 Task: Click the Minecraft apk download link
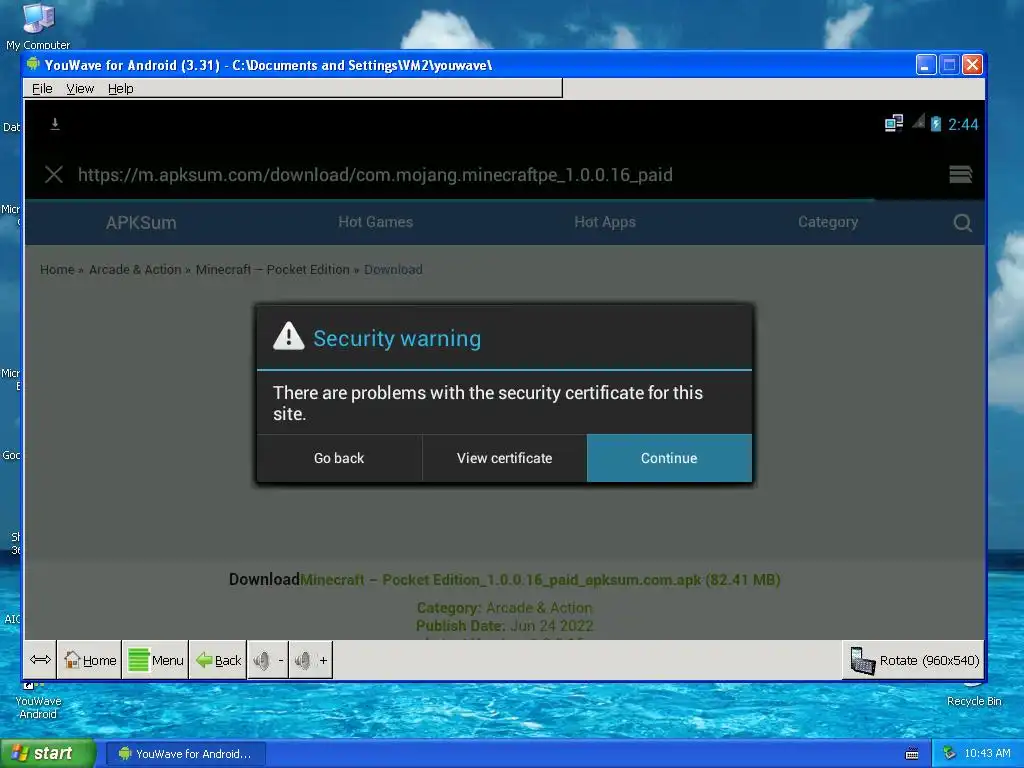pyautogui.click(x=540, y=579)
